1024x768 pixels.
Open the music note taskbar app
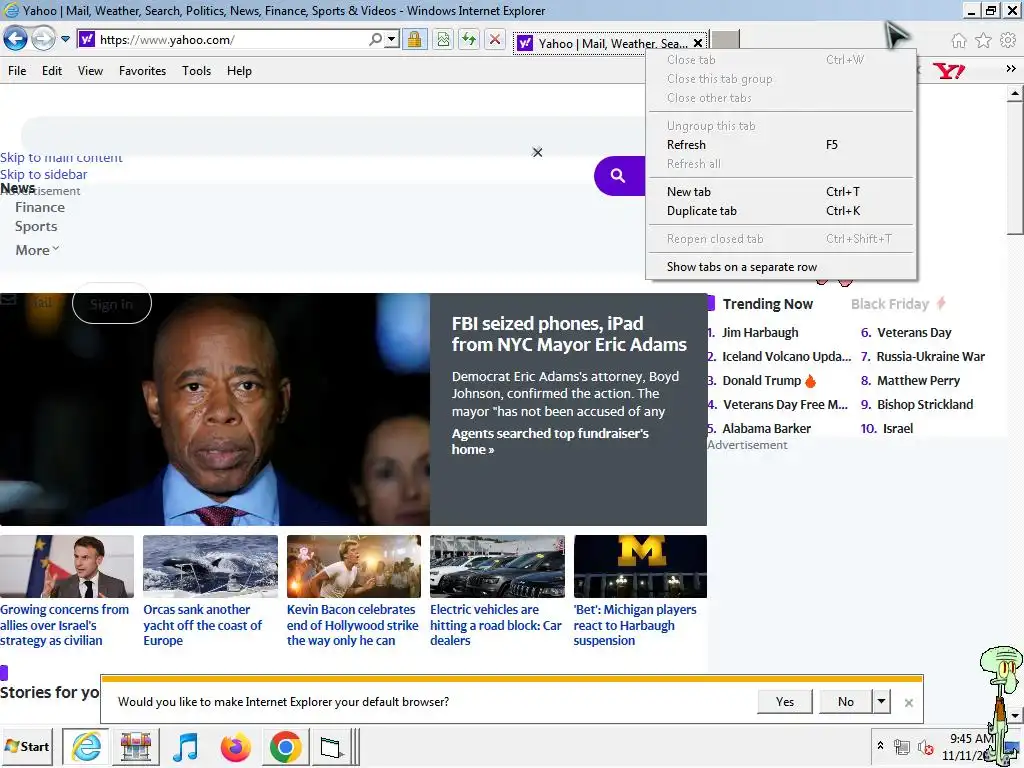coord(185,746)
